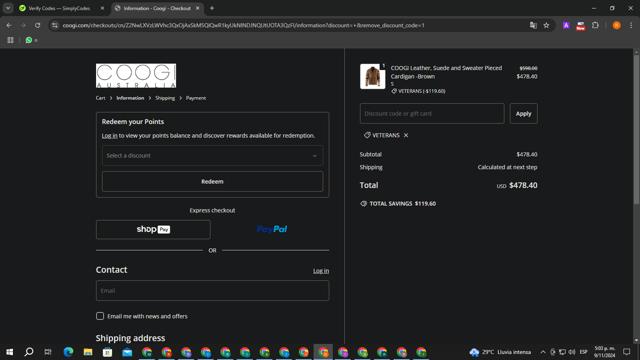Click the address bar URL
This screenshot has height=360, width=640.
243,25
